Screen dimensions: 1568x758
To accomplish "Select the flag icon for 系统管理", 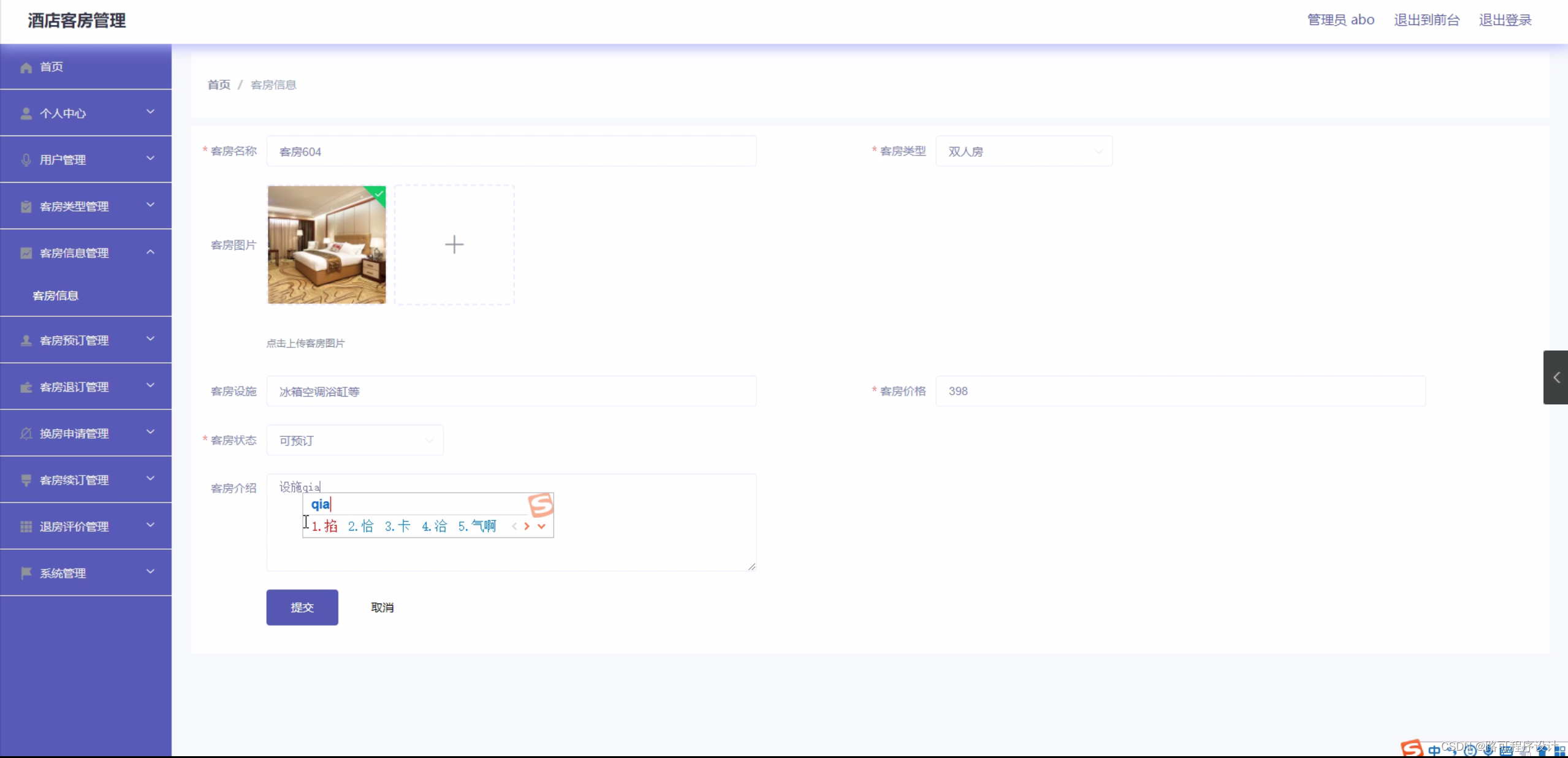I will pyautogui.click(x=25, y=573).
